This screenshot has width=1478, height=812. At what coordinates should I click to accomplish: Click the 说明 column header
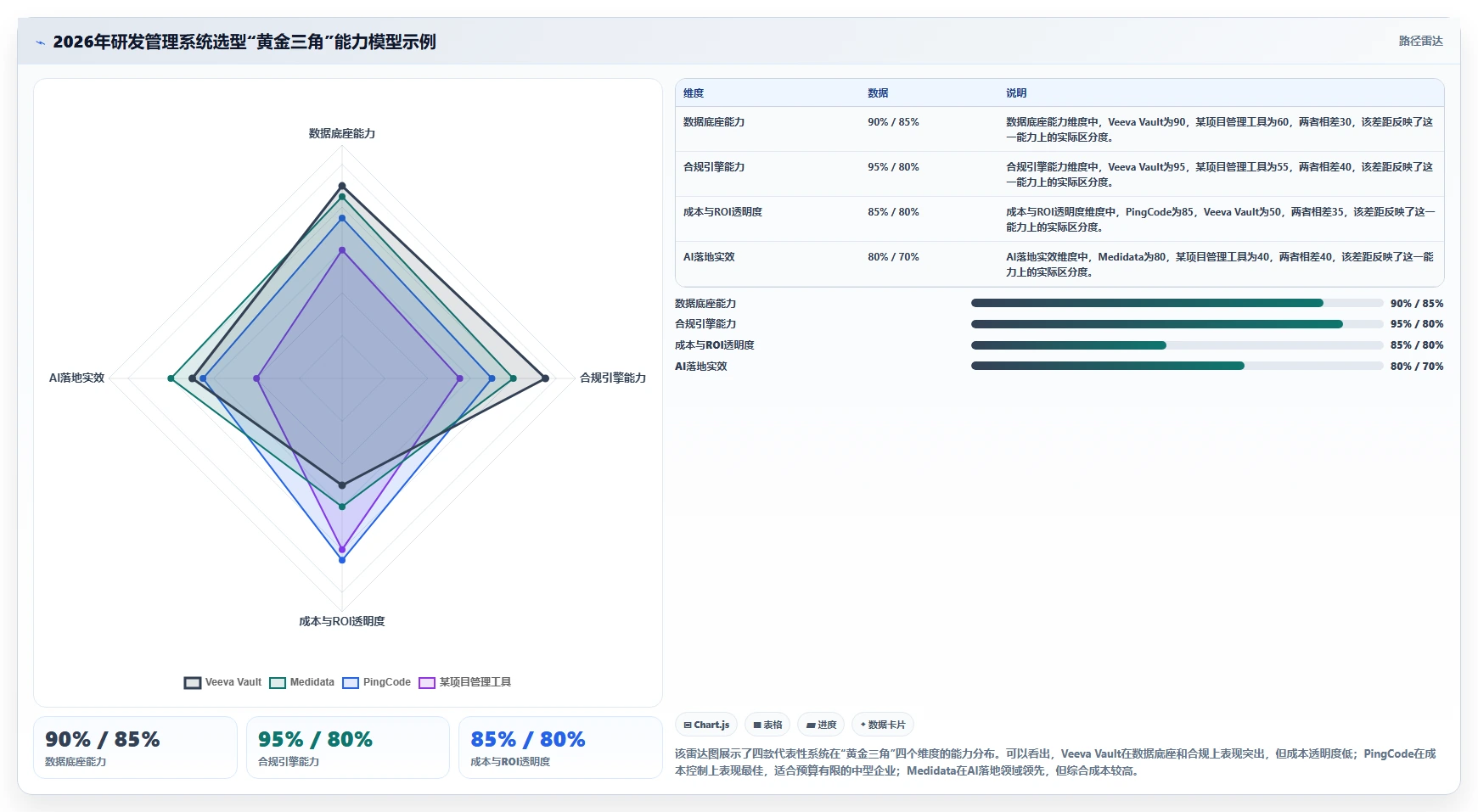point(1016,93)
